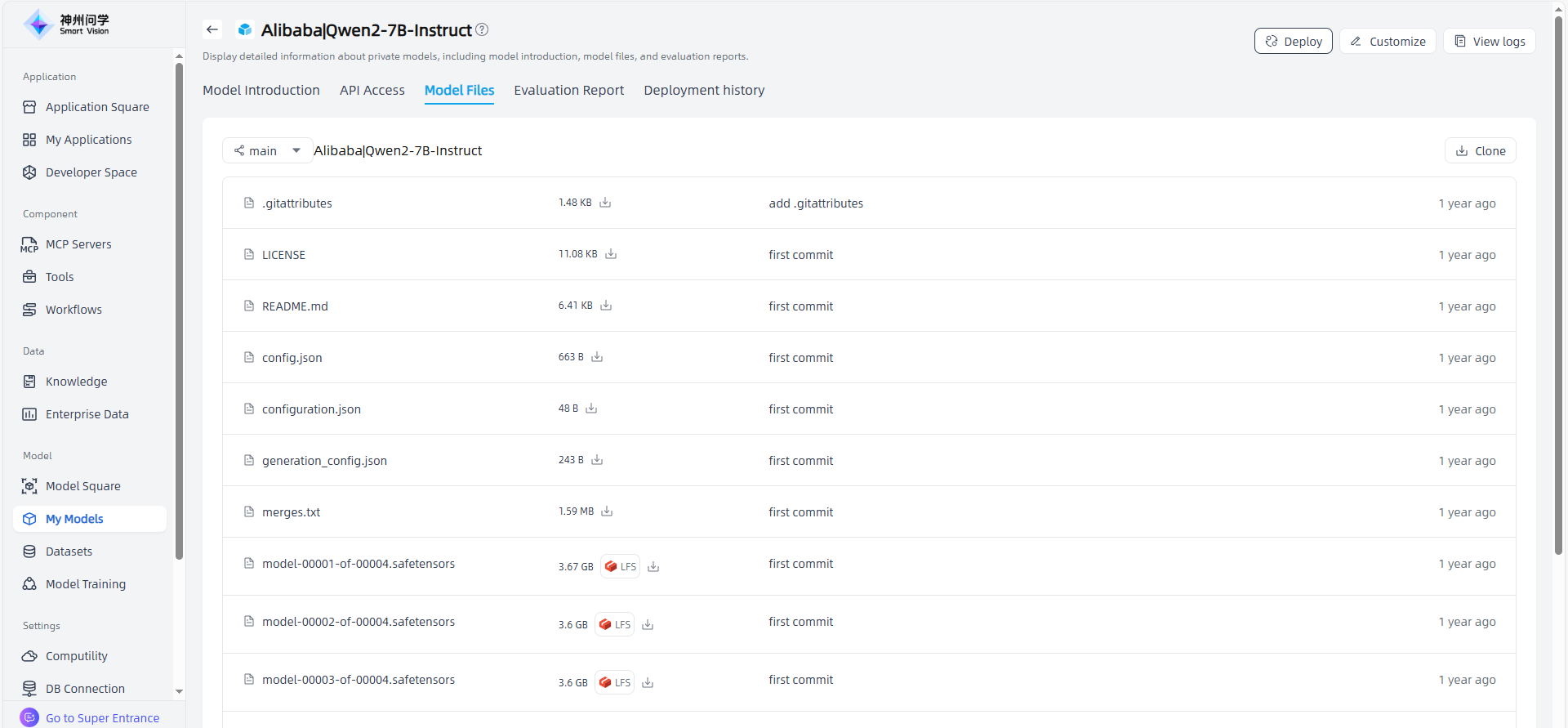The height and width of the screenshot is (728, 1568).
Task: Click the Clone button
Action: [1480, 151]
